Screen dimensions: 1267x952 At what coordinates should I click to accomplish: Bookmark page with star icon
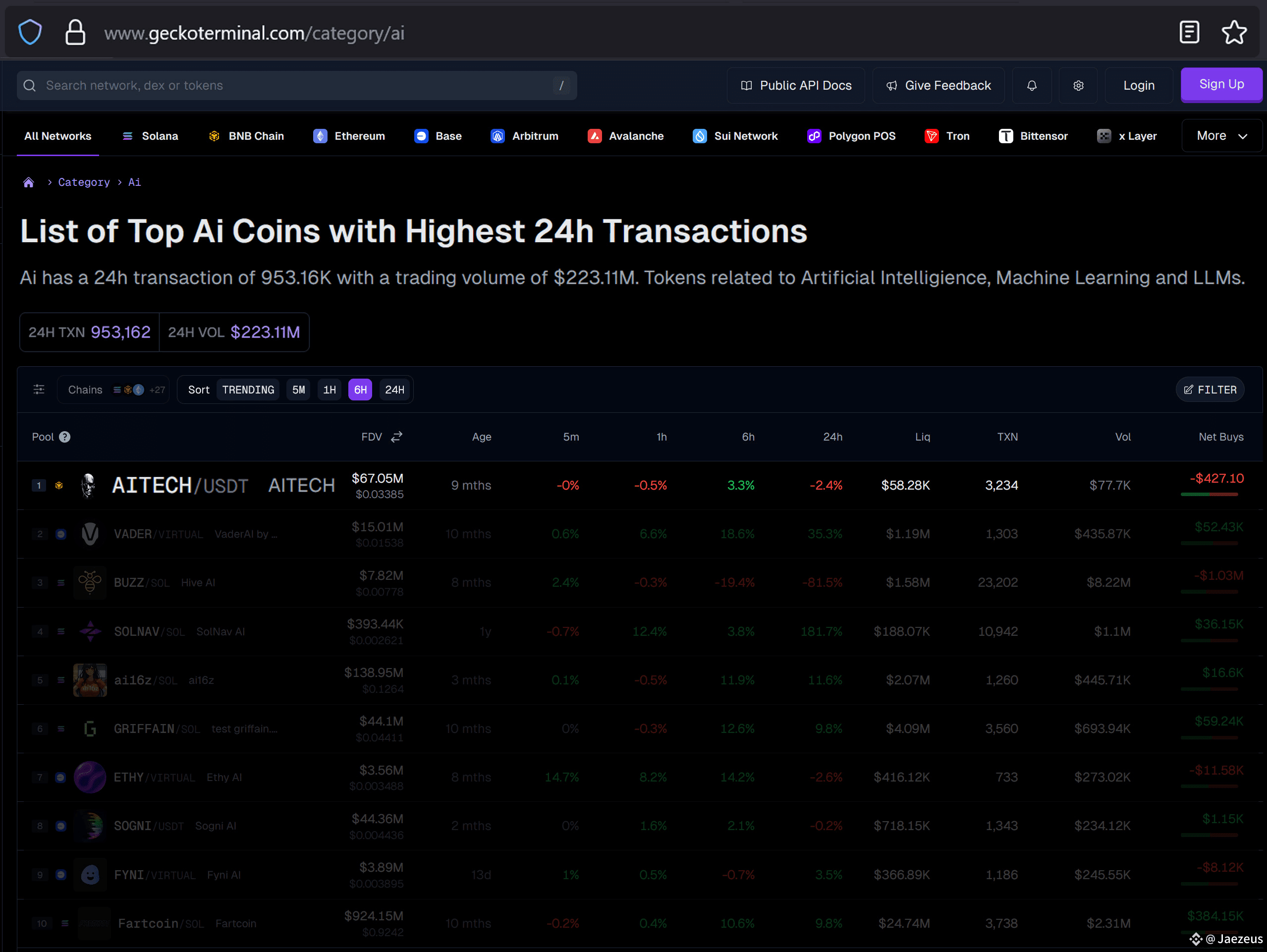(1233, 33)
